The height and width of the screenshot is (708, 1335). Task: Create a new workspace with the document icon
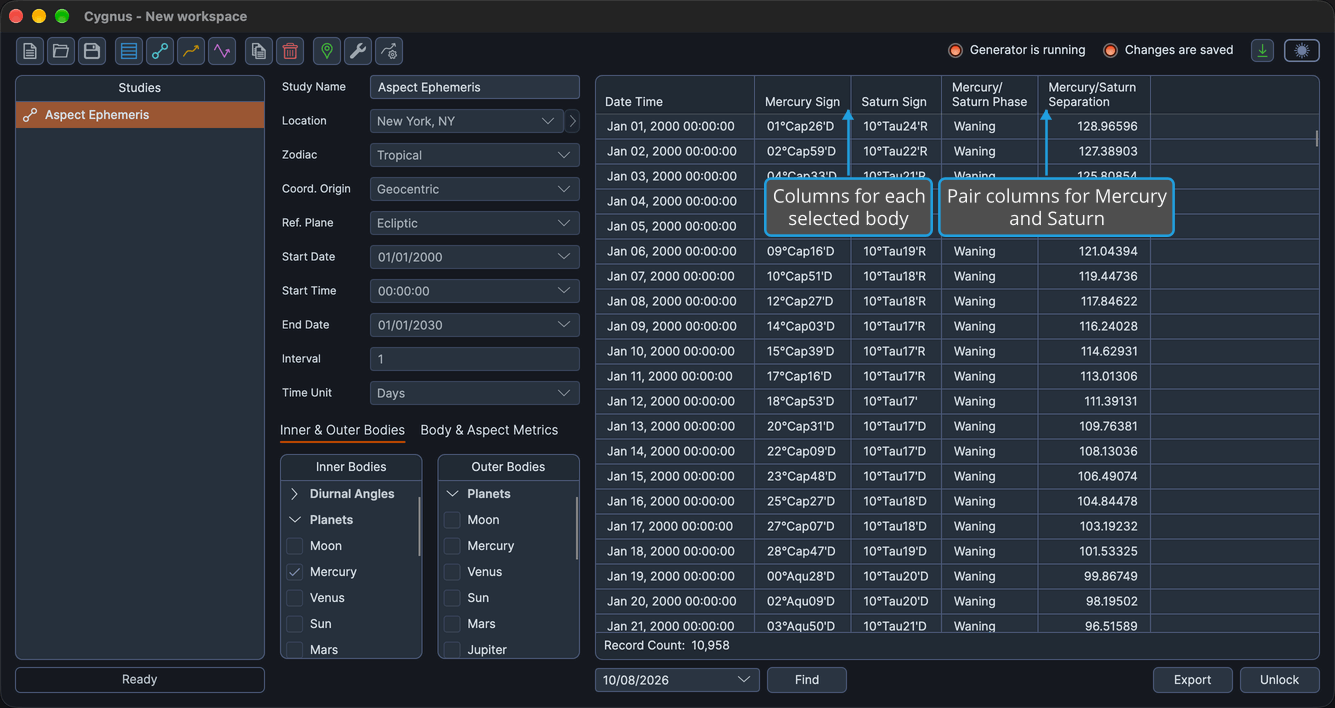[30, 51]
